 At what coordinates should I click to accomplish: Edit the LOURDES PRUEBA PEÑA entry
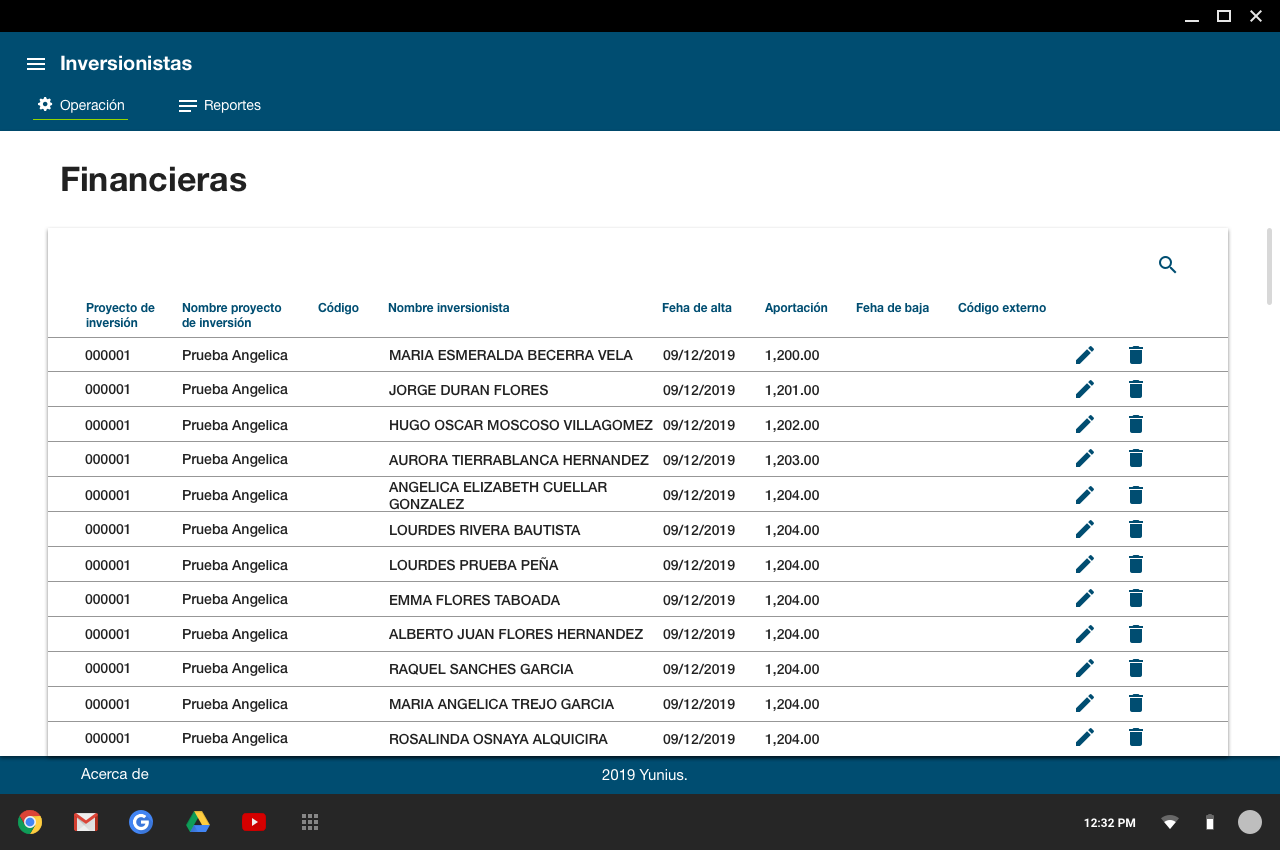1085,565
